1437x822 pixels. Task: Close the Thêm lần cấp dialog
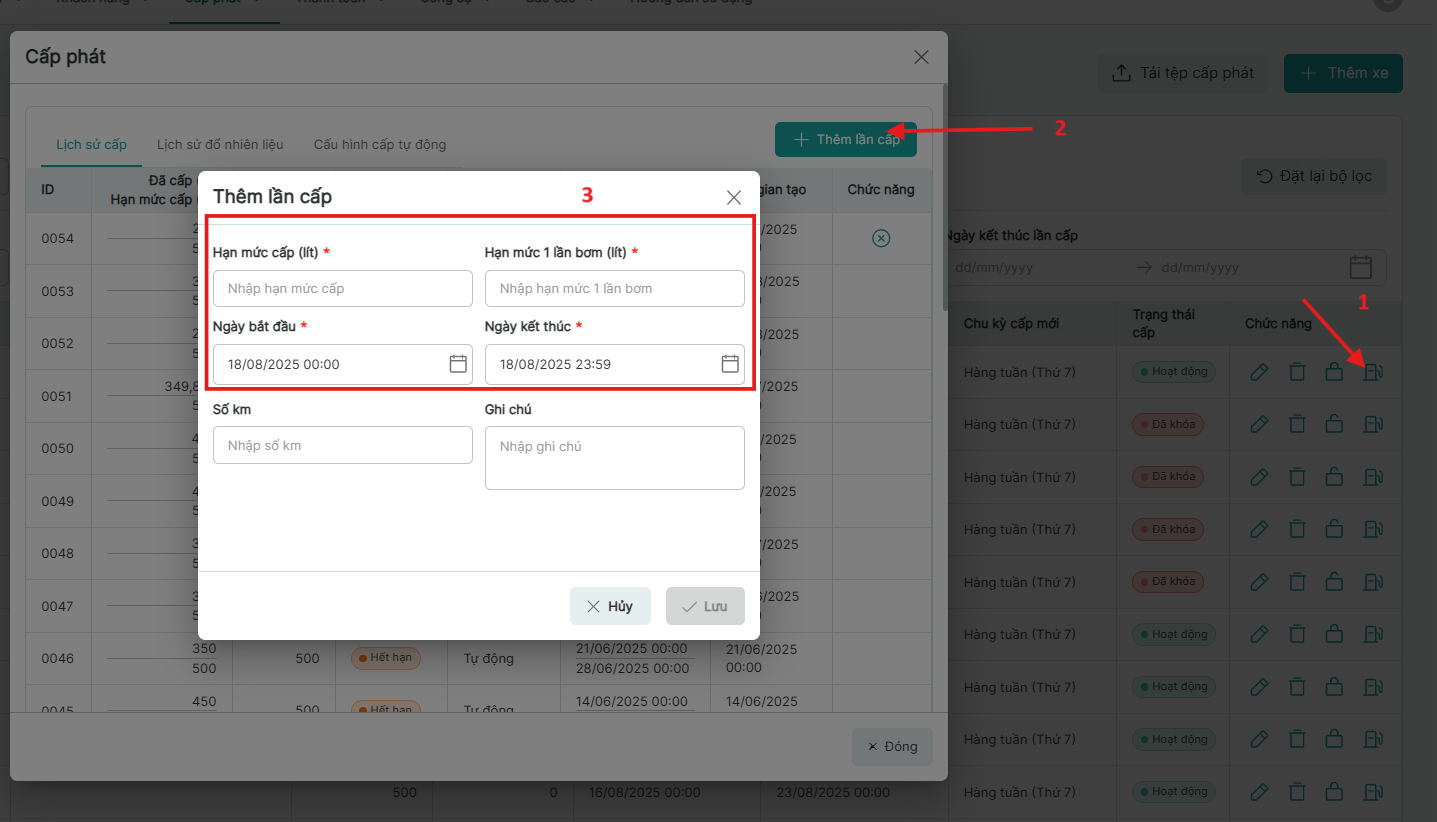[734, 197]
